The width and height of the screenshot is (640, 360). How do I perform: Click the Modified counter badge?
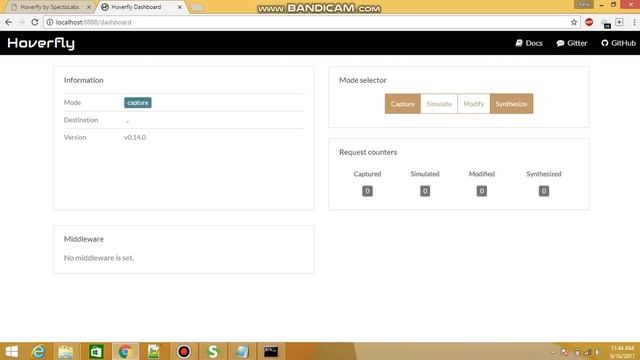click(x=482, y=191)
